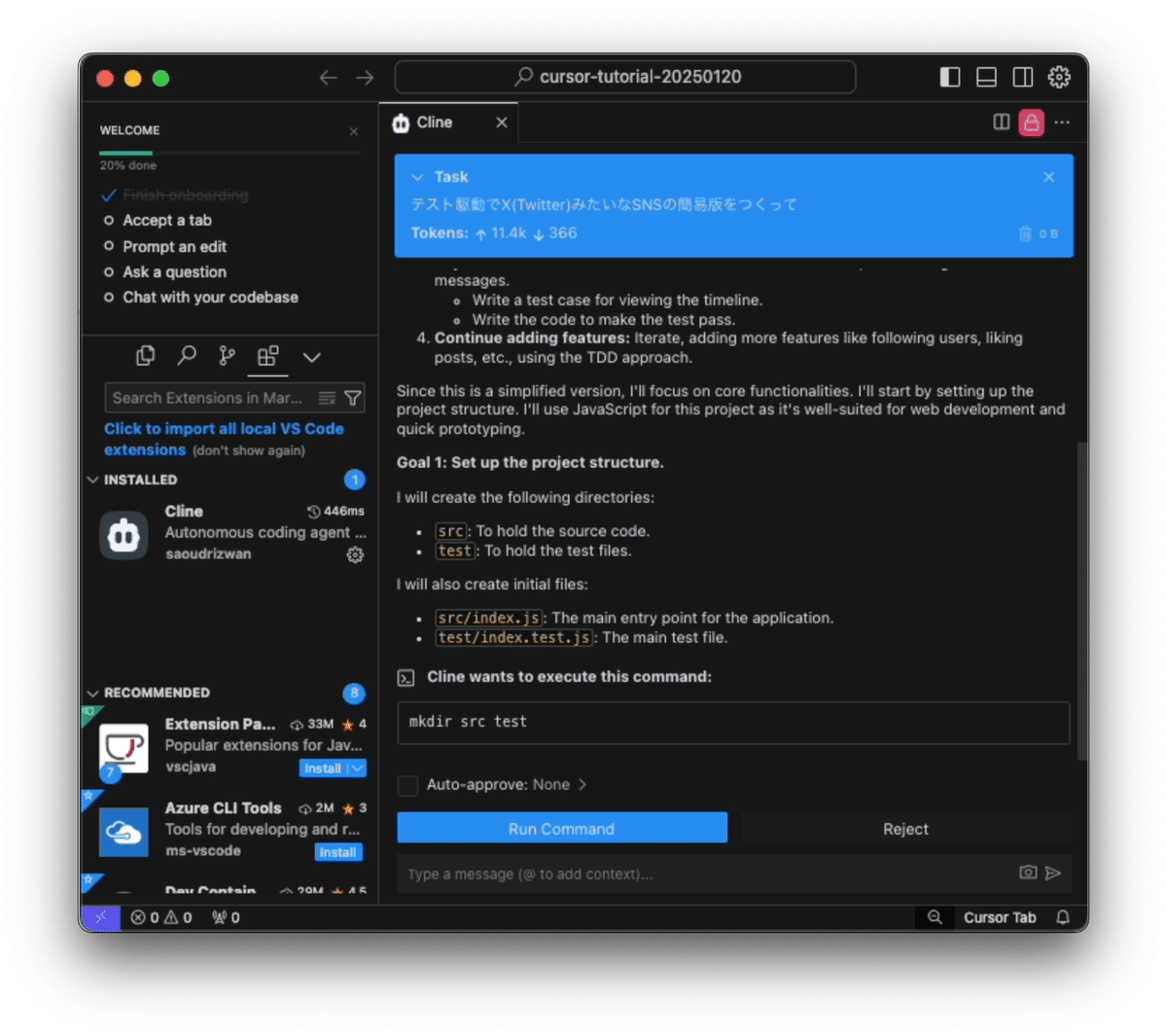
Task: Open the Explorer files icon
Action: [146, 356]
